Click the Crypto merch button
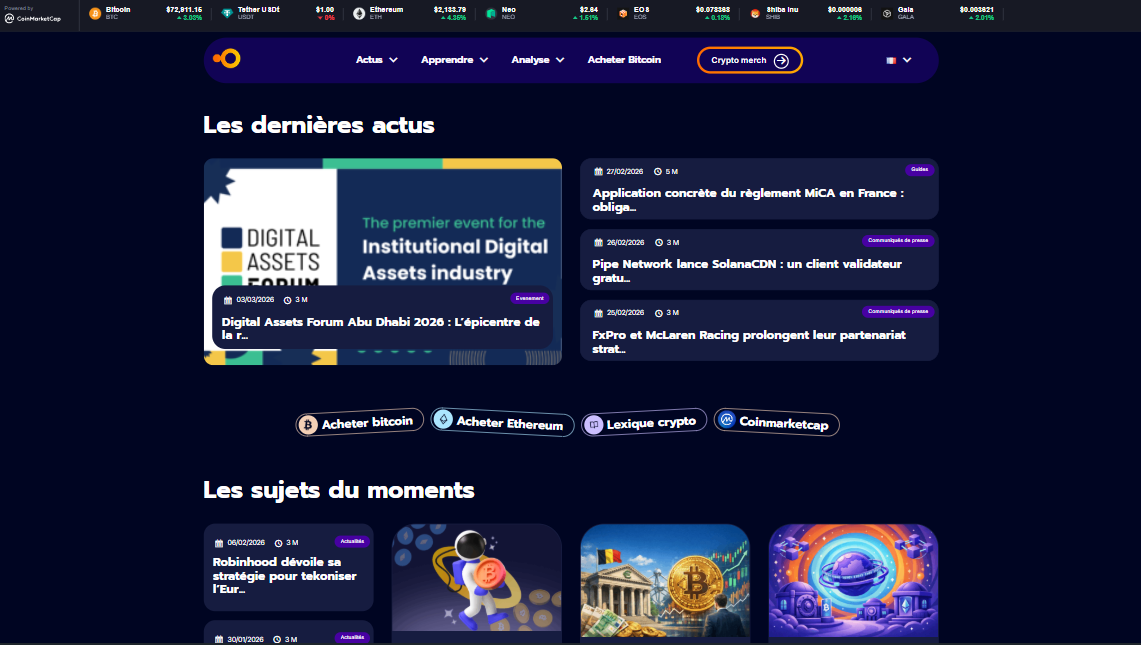 [x=750, y=60]
